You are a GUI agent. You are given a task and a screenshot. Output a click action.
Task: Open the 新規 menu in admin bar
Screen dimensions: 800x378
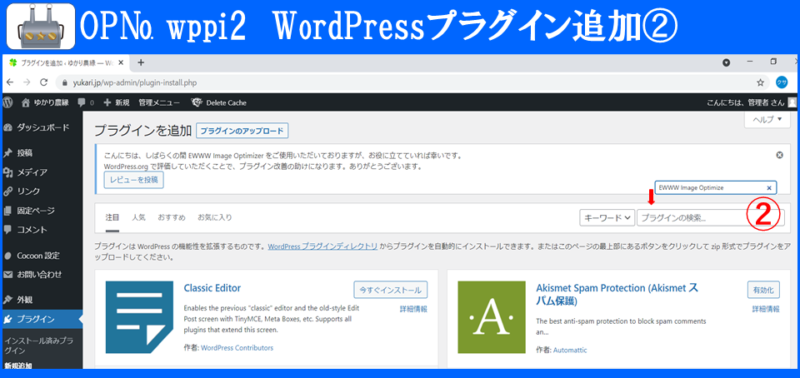click(116, 103)
